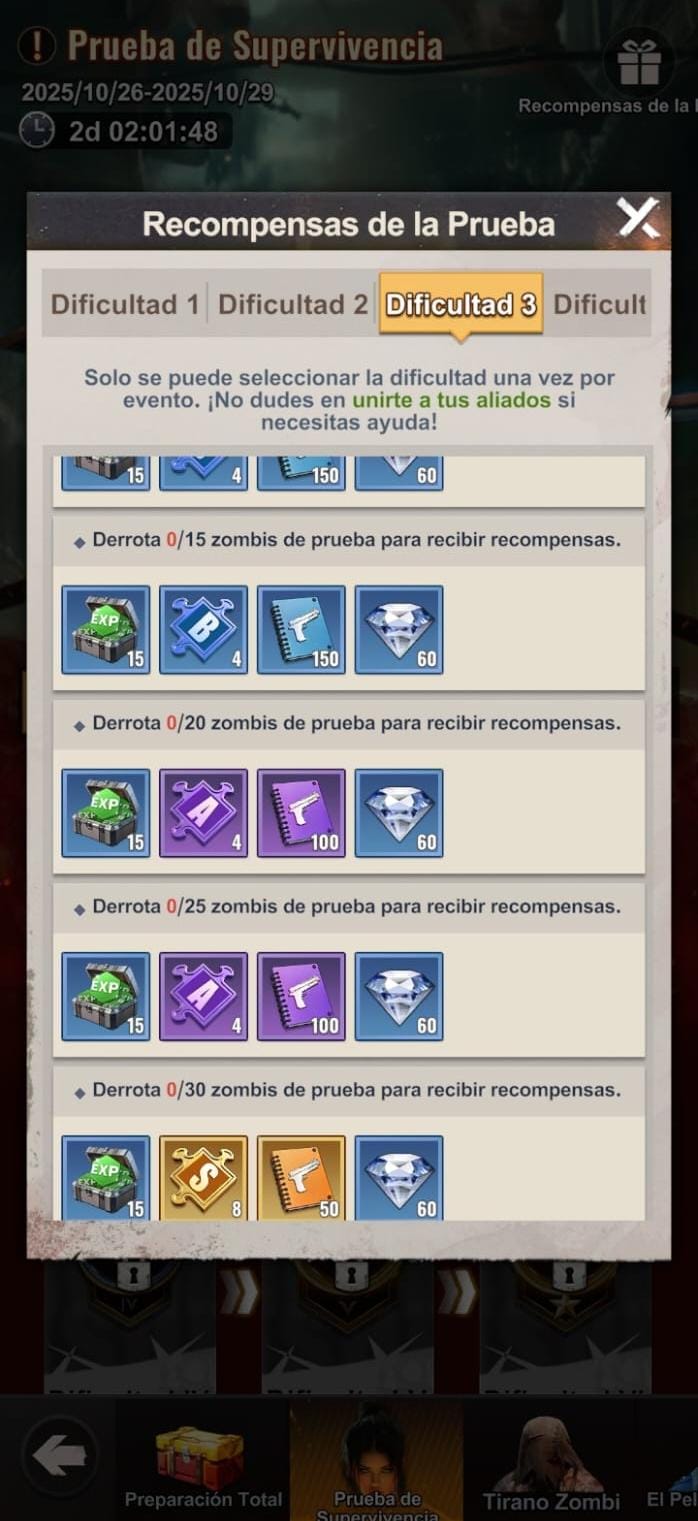Switch to Dificultad 2 tab
This screenshot has height=1521, width=698.
point(293,304)
